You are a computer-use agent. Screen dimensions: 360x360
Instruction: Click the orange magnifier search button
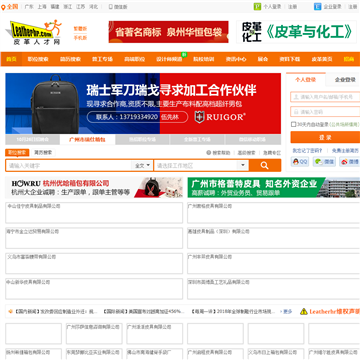pos(265,165)
